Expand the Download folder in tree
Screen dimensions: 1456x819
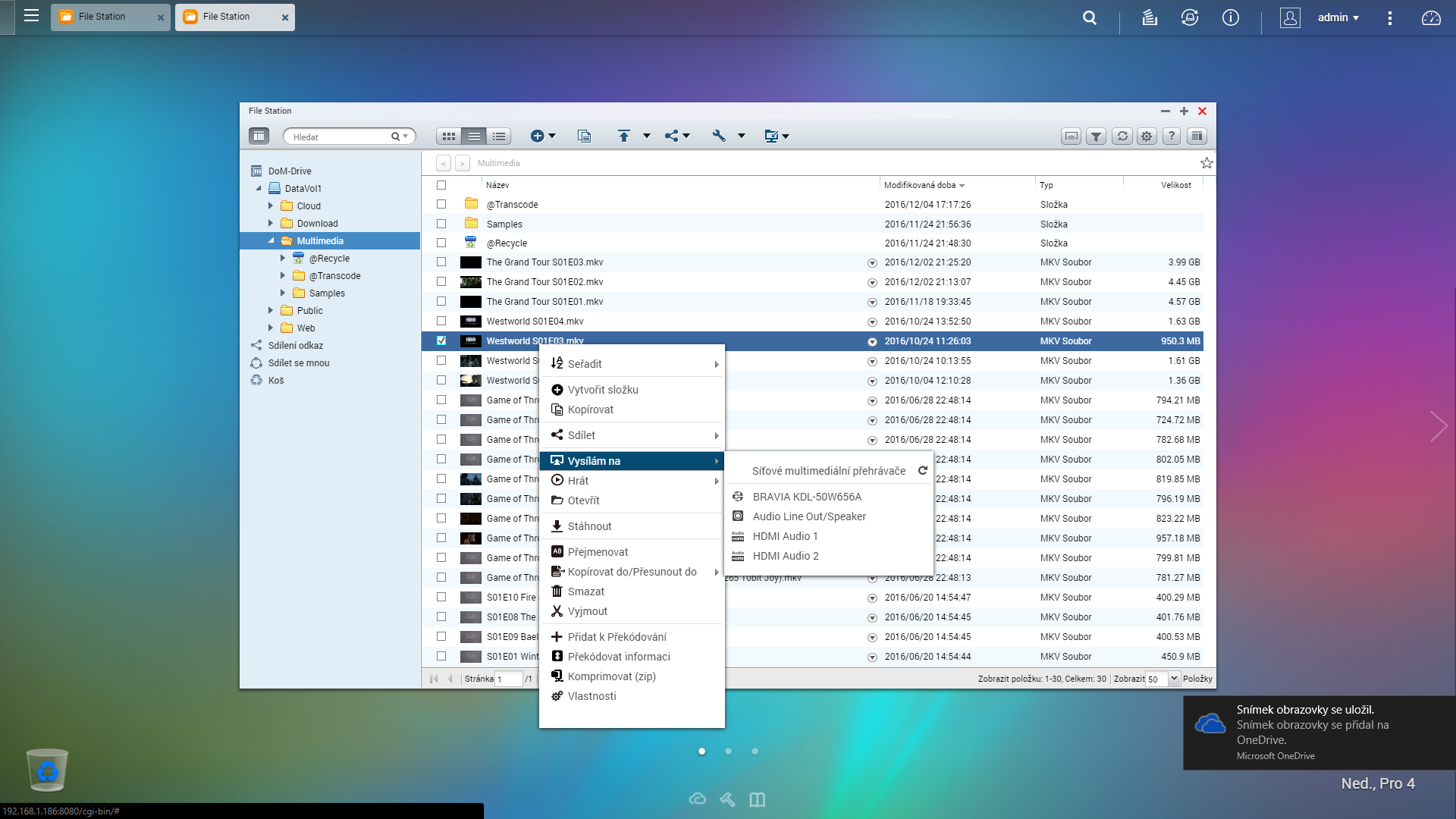point(271,224)
